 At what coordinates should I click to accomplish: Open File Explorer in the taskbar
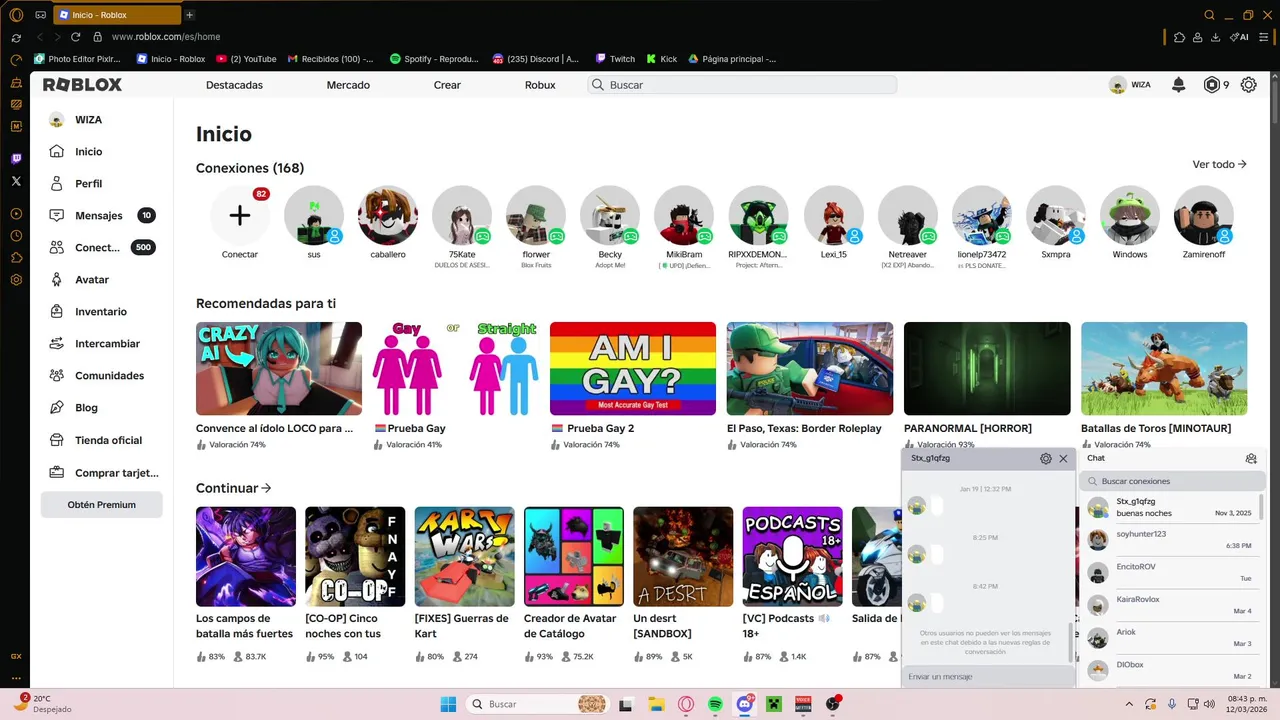[656, 704]
